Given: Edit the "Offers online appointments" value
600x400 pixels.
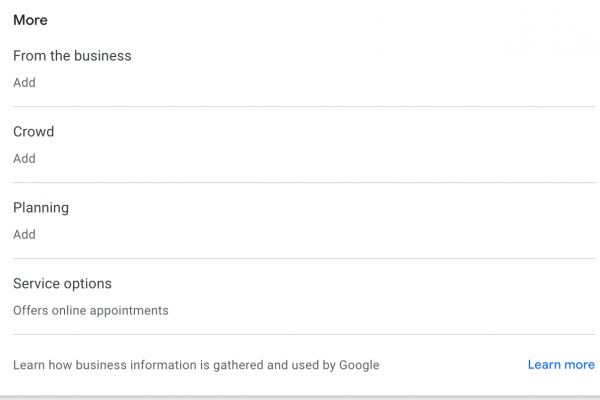Looking at the screenshot, I should point(90,311).
